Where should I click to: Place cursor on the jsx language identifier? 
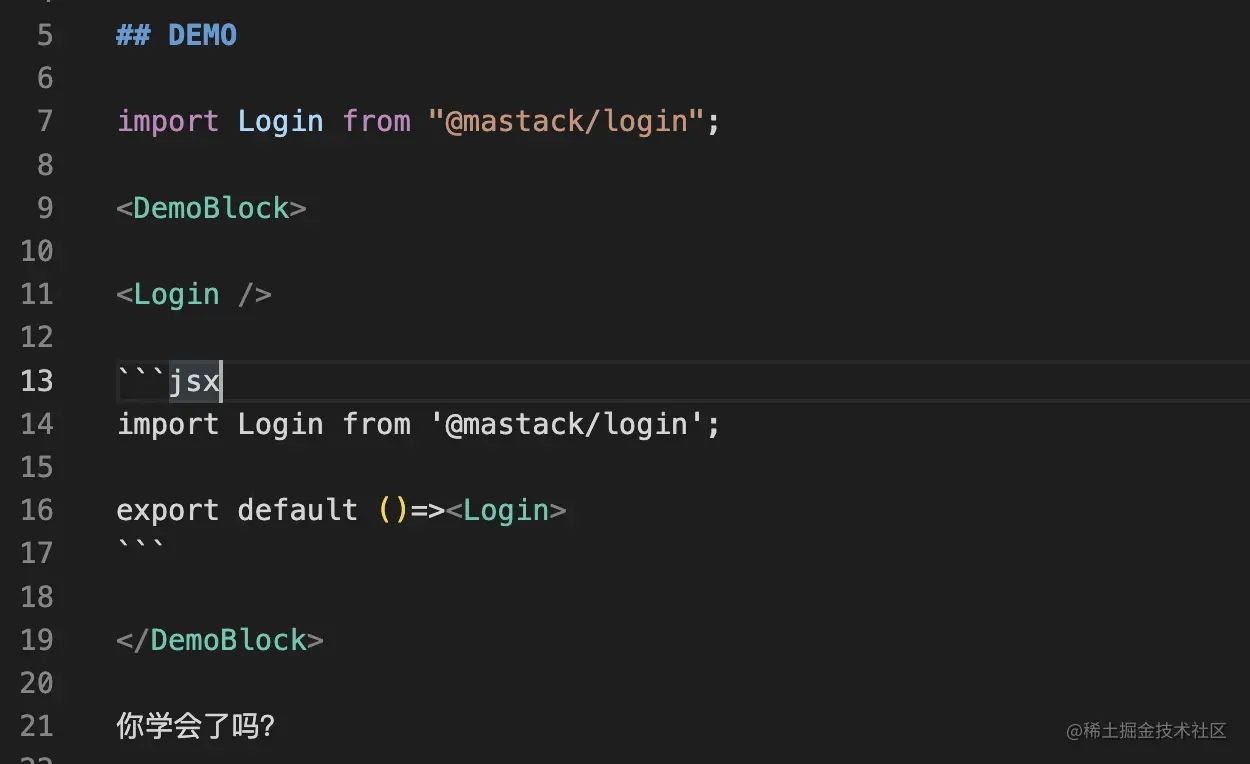coord(194,381)
